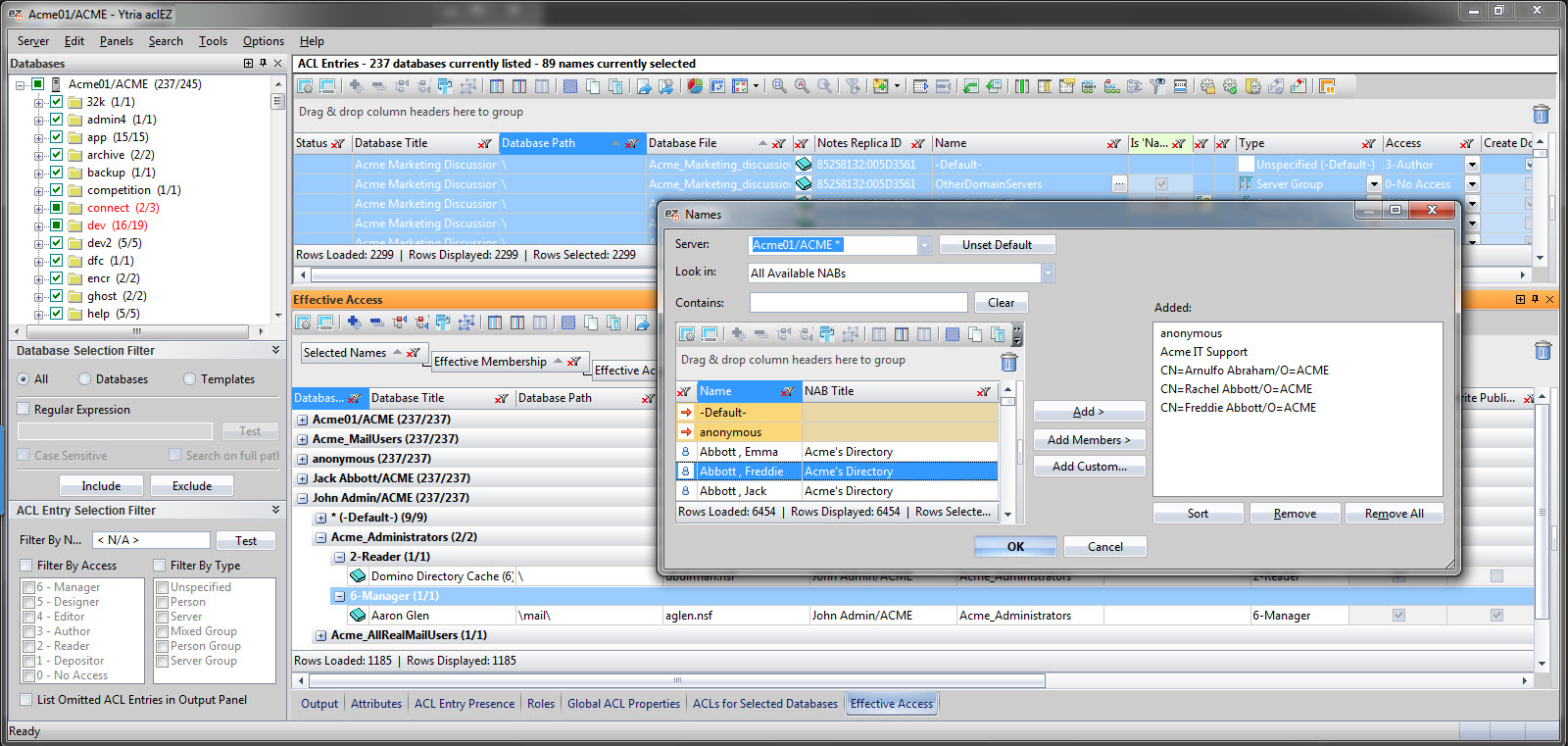Click the remove entry minus icon in ACL Entries toolbar
Viewport: 1568px width, 746px height.
(x=378, y=86)
